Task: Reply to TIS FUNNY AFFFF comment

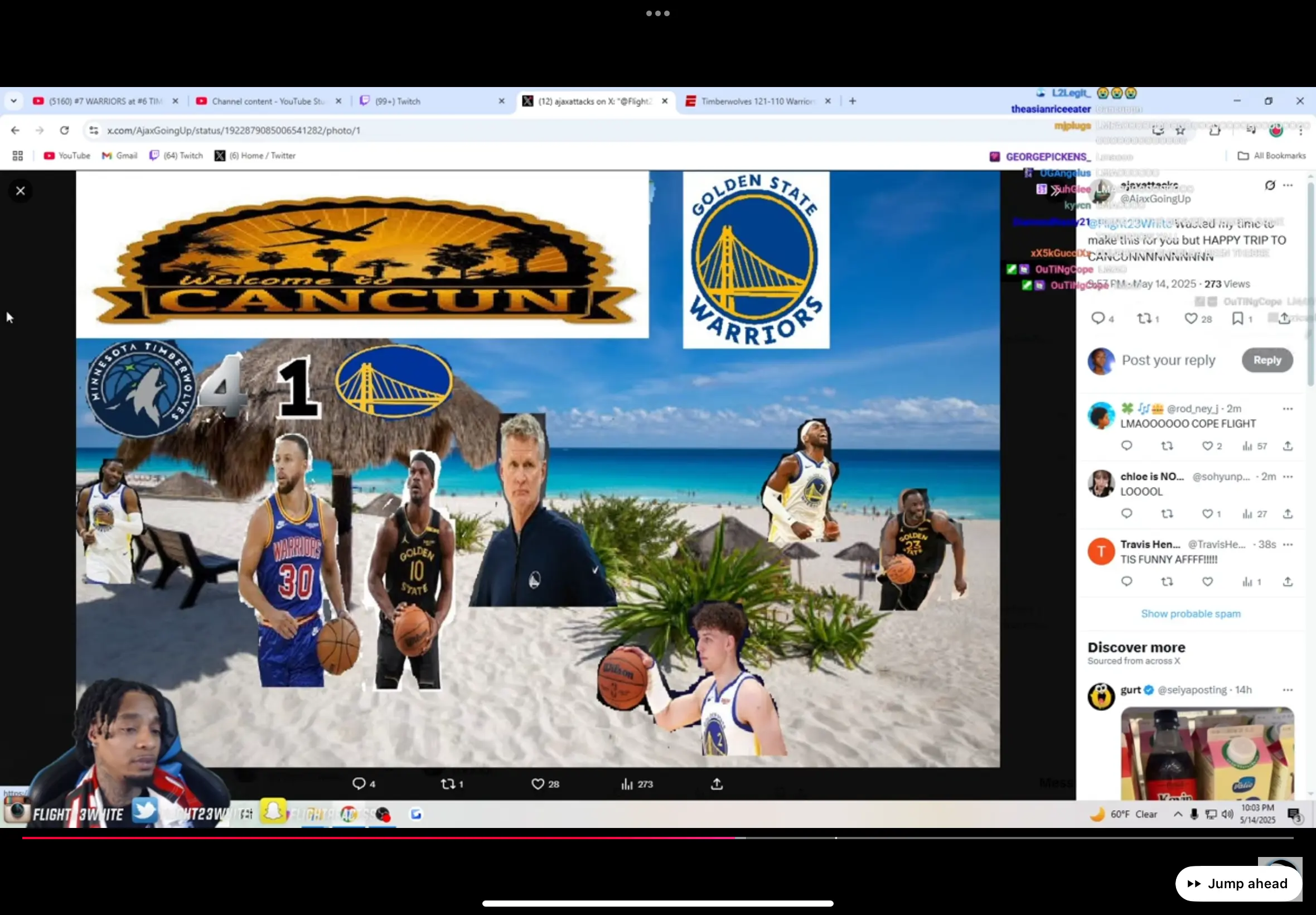Action: (x=1126, y=582)
